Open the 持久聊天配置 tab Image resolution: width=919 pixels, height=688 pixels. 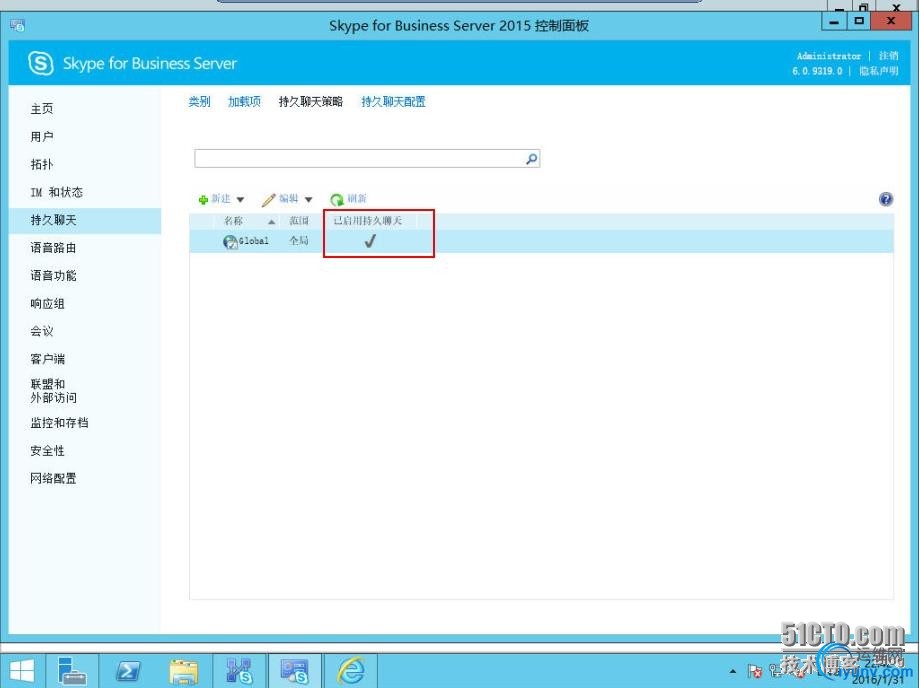click(x=393, y=102)
